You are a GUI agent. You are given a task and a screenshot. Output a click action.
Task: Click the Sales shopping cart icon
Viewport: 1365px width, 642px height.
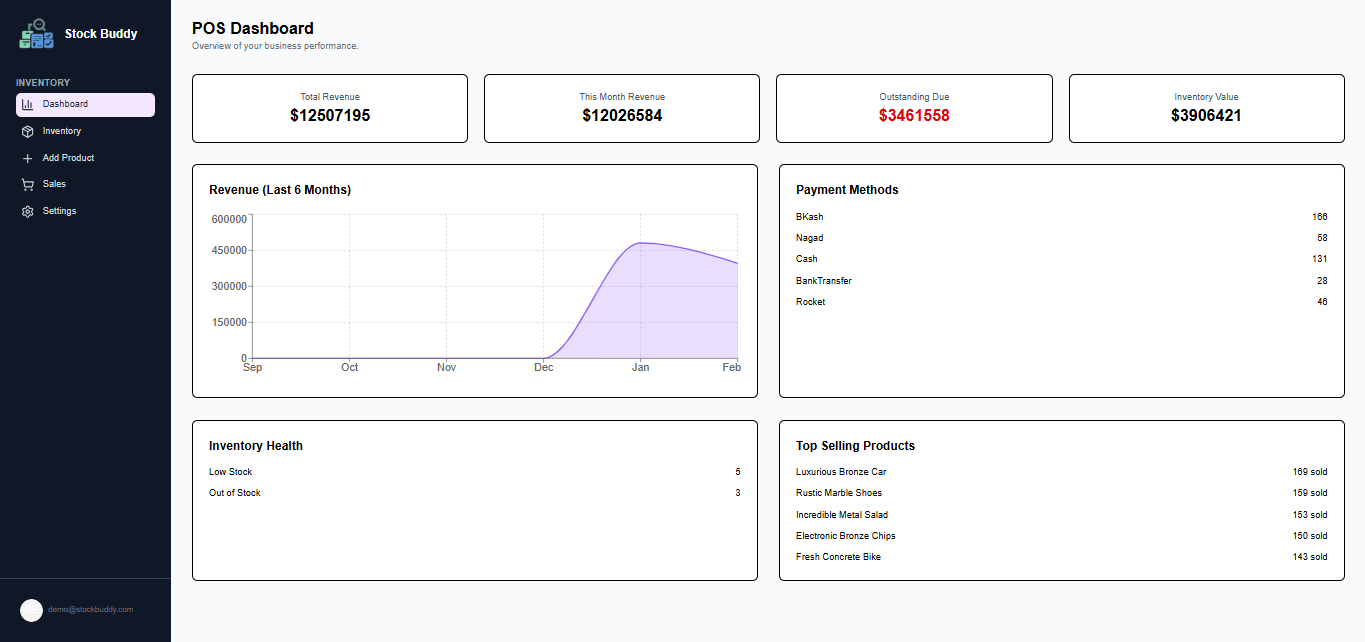[28, 185]
